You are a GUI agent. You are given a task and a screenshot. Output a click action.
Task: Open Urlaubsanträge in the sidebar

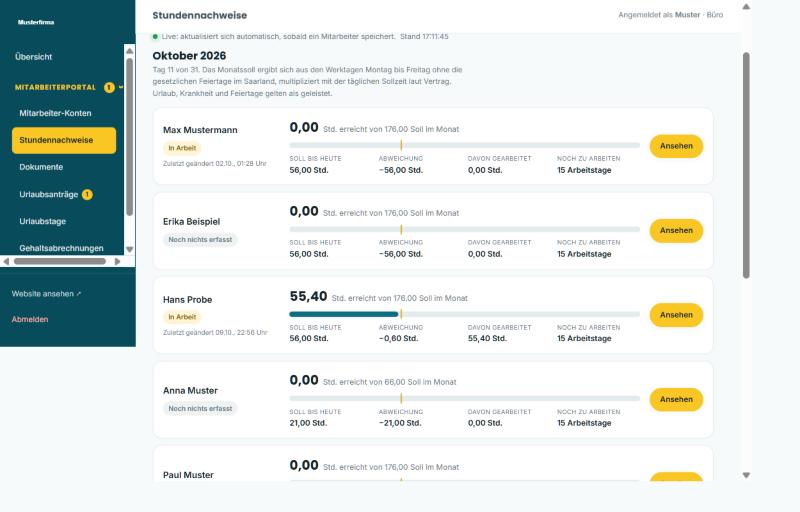[x=48, y=194]
